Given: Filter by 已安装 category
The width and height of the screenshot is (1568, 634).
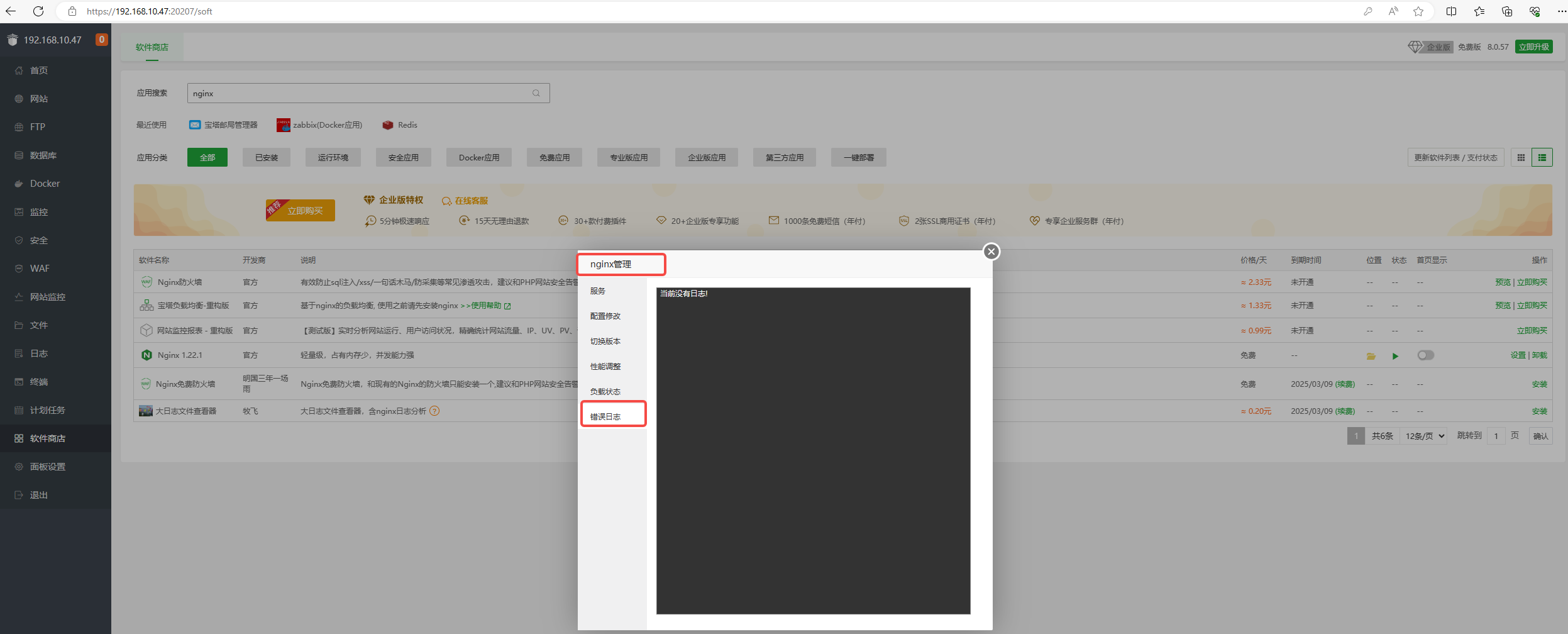Looking at the screenshot, I should [267, 158].
